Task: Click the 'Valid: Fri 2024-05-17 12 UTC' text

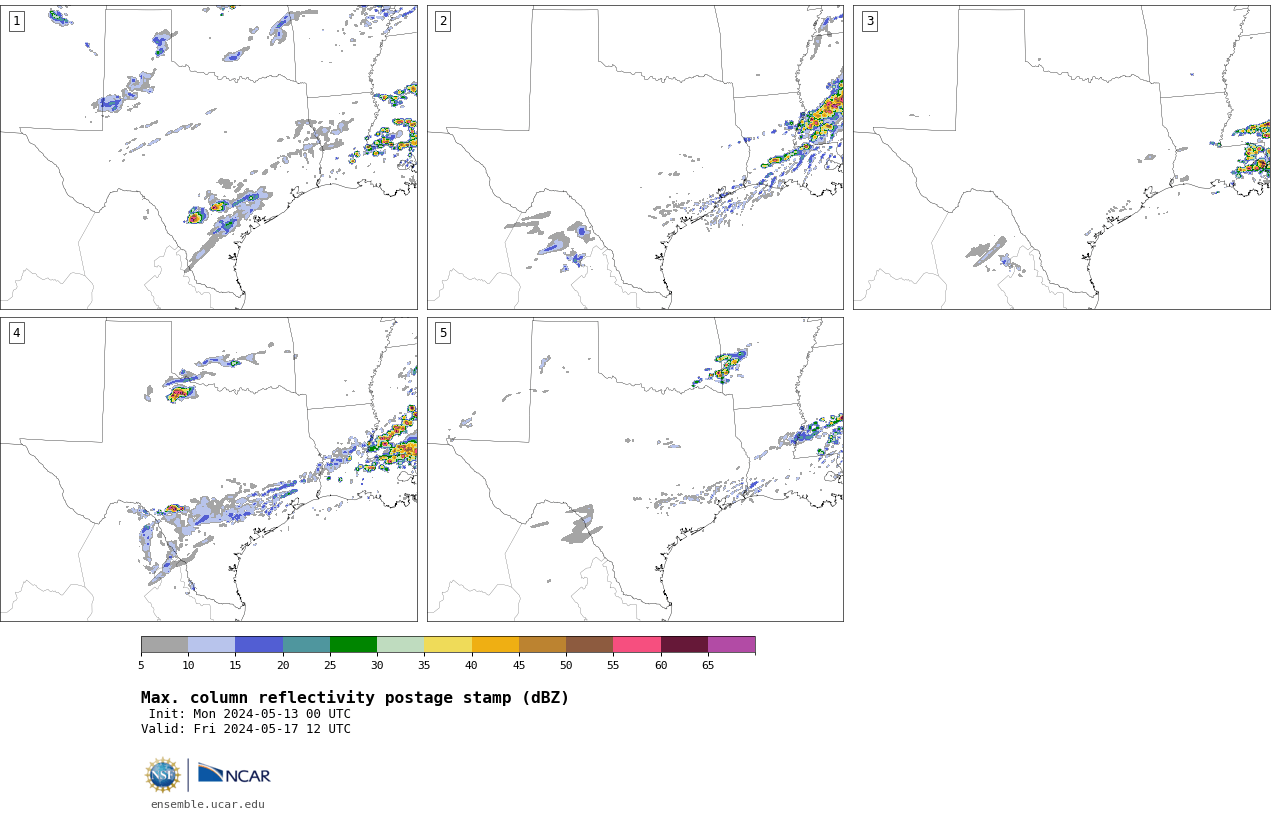Action: click(x=246, y=729)
